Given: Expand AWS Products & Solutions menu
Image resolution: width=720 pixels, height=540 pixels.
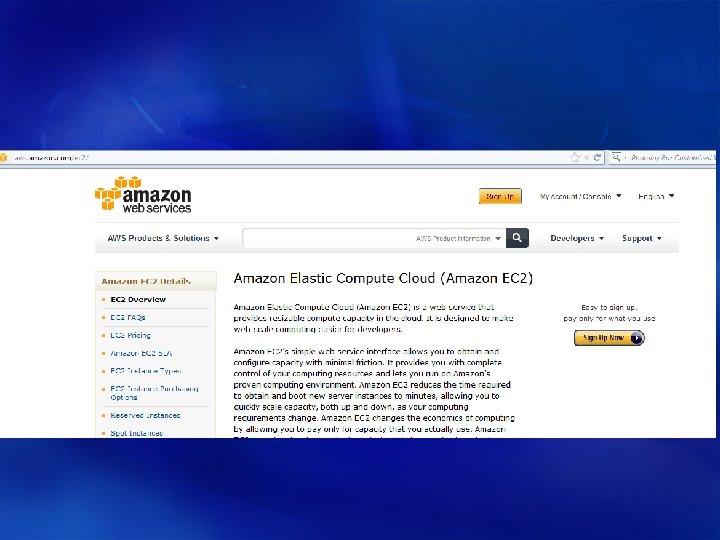Looking at the screenshot, I should tap(163, 238).
